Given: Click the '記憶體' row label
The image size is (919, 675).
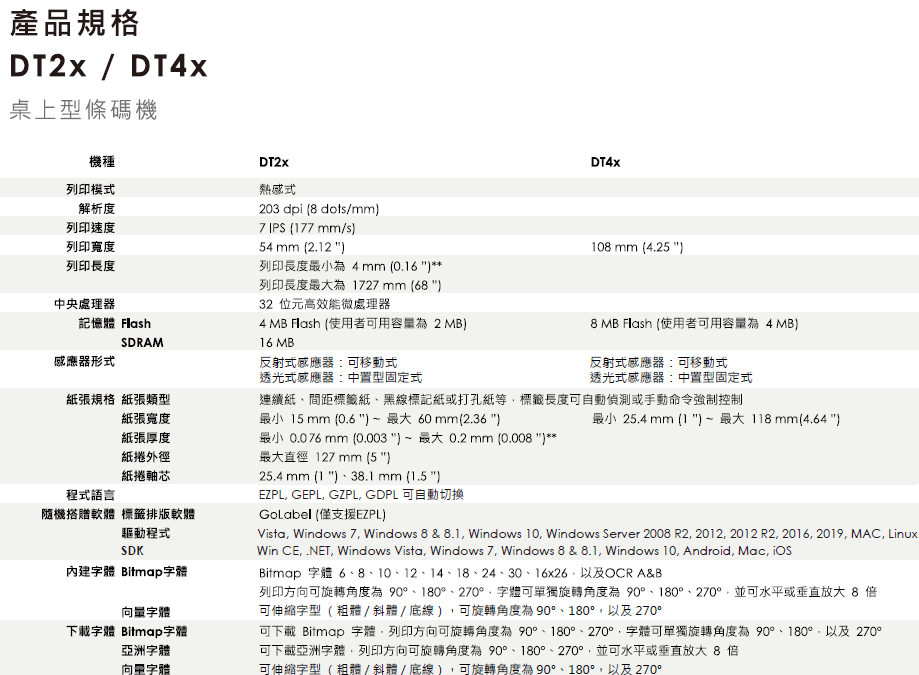Looking at the screenshot, I should [97, 323].
